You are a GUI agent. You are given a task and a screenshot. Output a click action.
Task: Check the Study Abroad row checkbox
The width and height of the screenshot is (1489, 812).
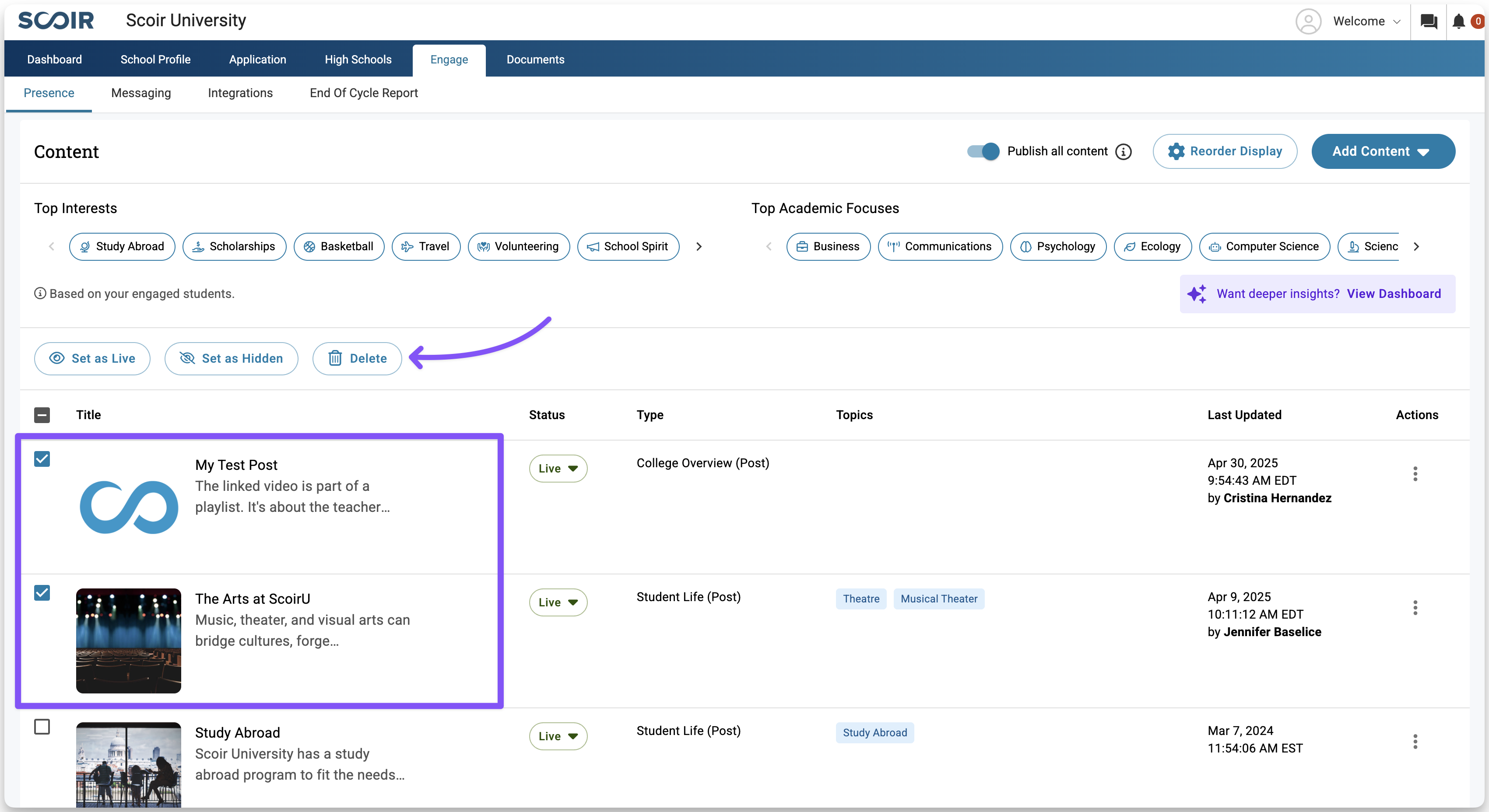pos(42,726)
